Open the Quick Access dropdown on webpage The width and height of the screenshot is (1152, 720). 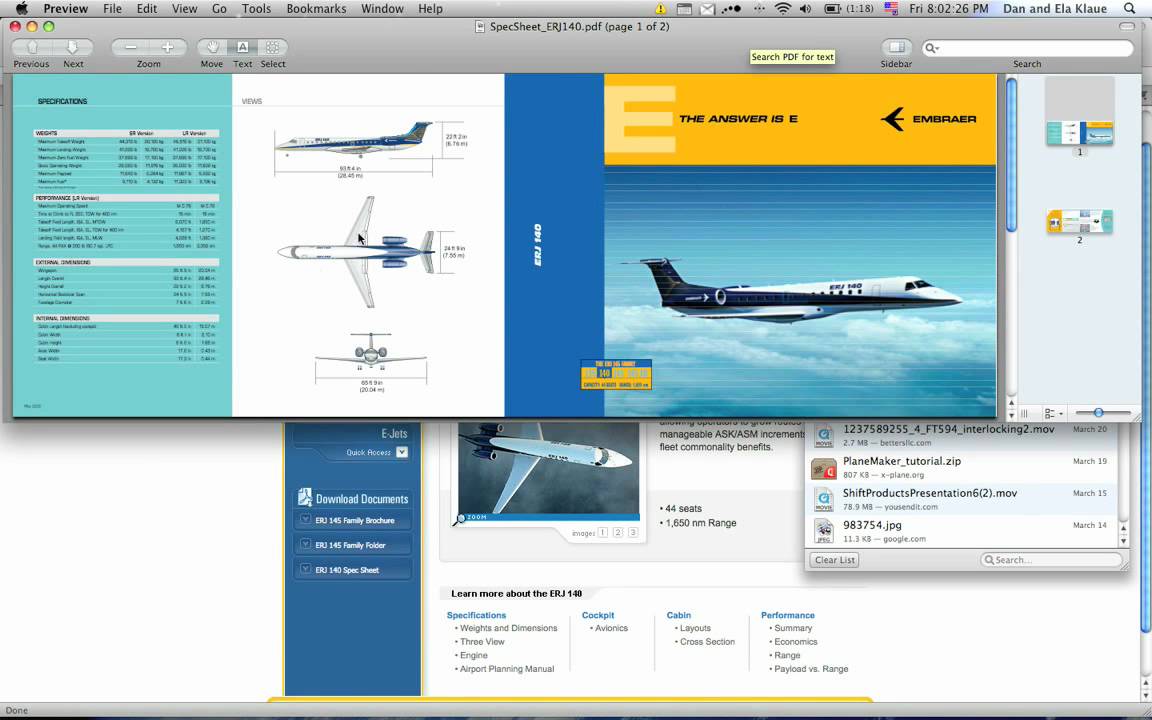click(x=402, y=453)
